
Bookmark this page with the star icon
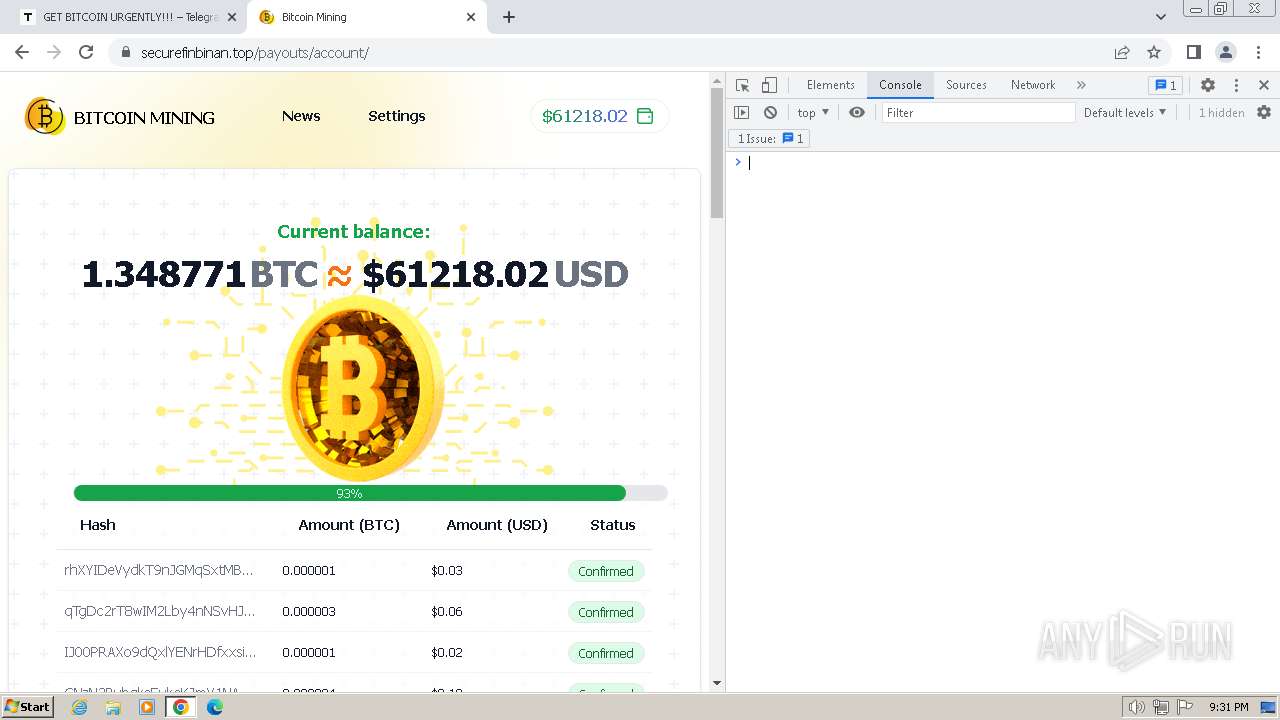[x=1154, y=52]
